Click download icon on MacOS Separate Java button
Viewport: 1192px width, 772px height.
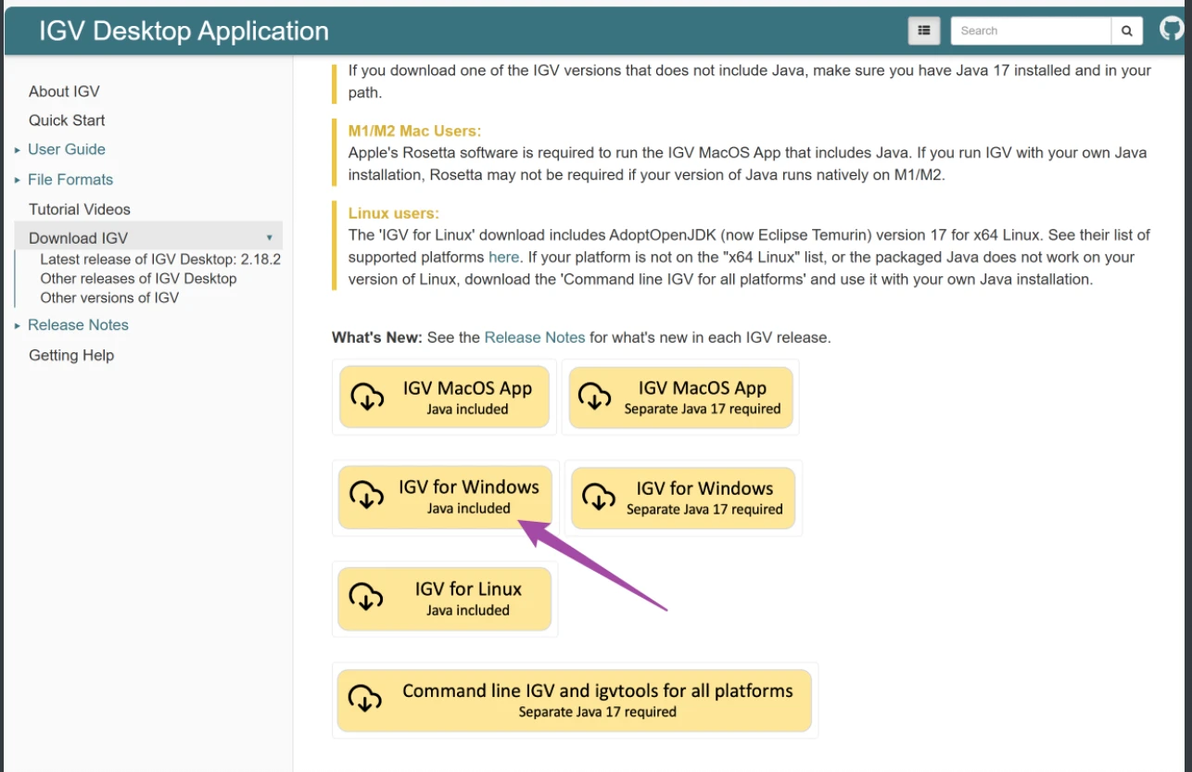(x=595, y=396)
